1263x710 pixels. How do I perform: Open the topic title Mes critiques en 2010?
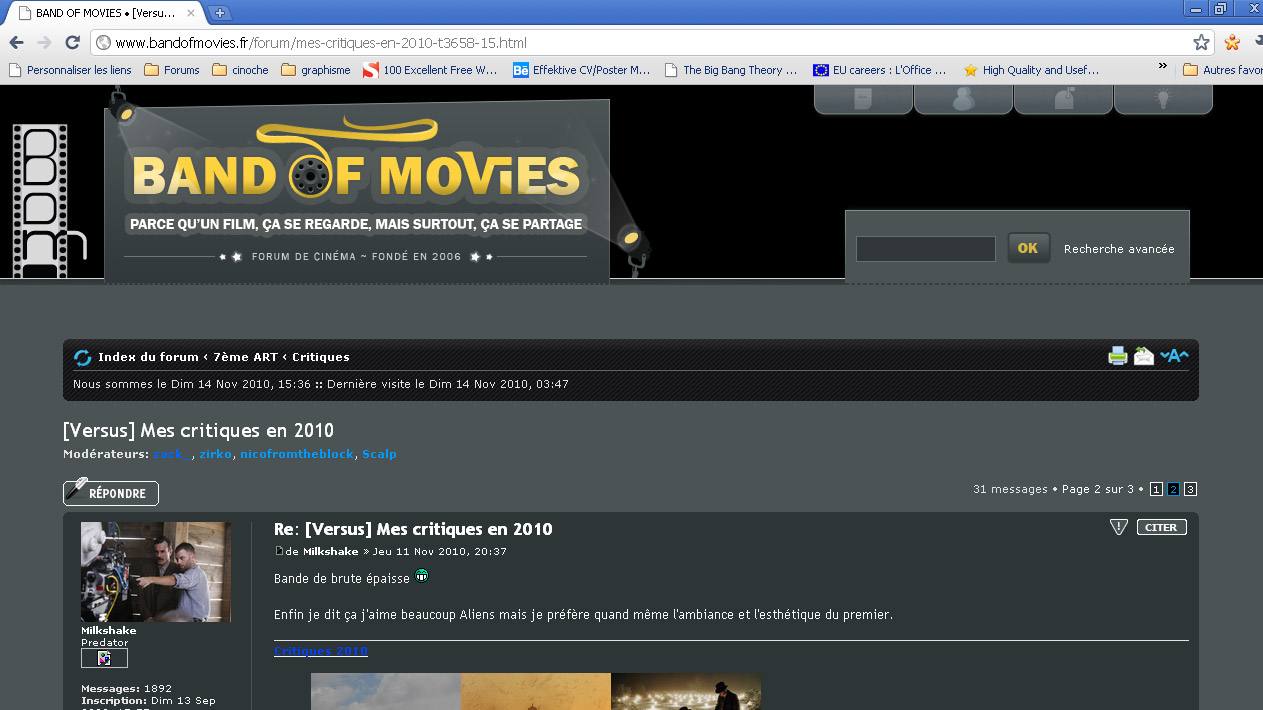point(198,431)
